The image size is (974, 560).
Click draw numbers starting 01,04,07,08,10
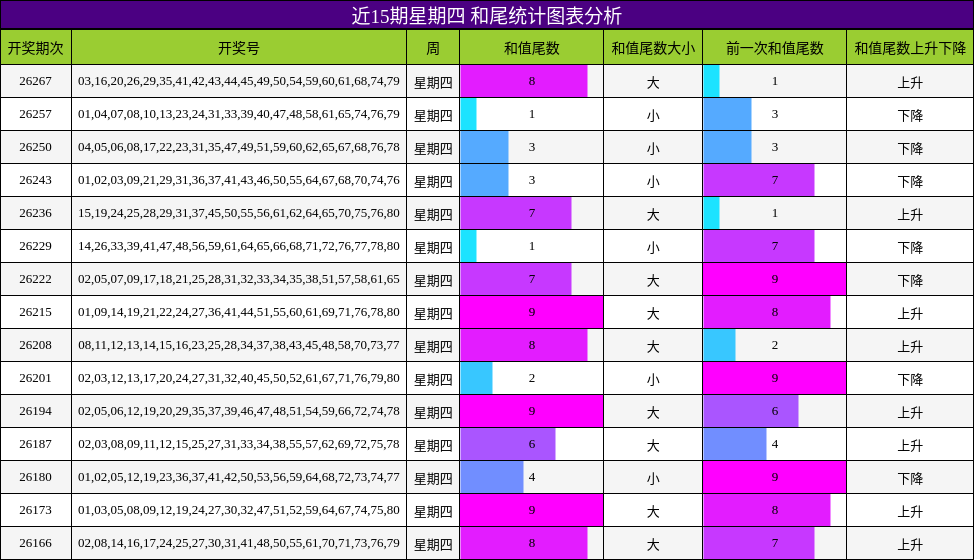click(x=239, y=114)
